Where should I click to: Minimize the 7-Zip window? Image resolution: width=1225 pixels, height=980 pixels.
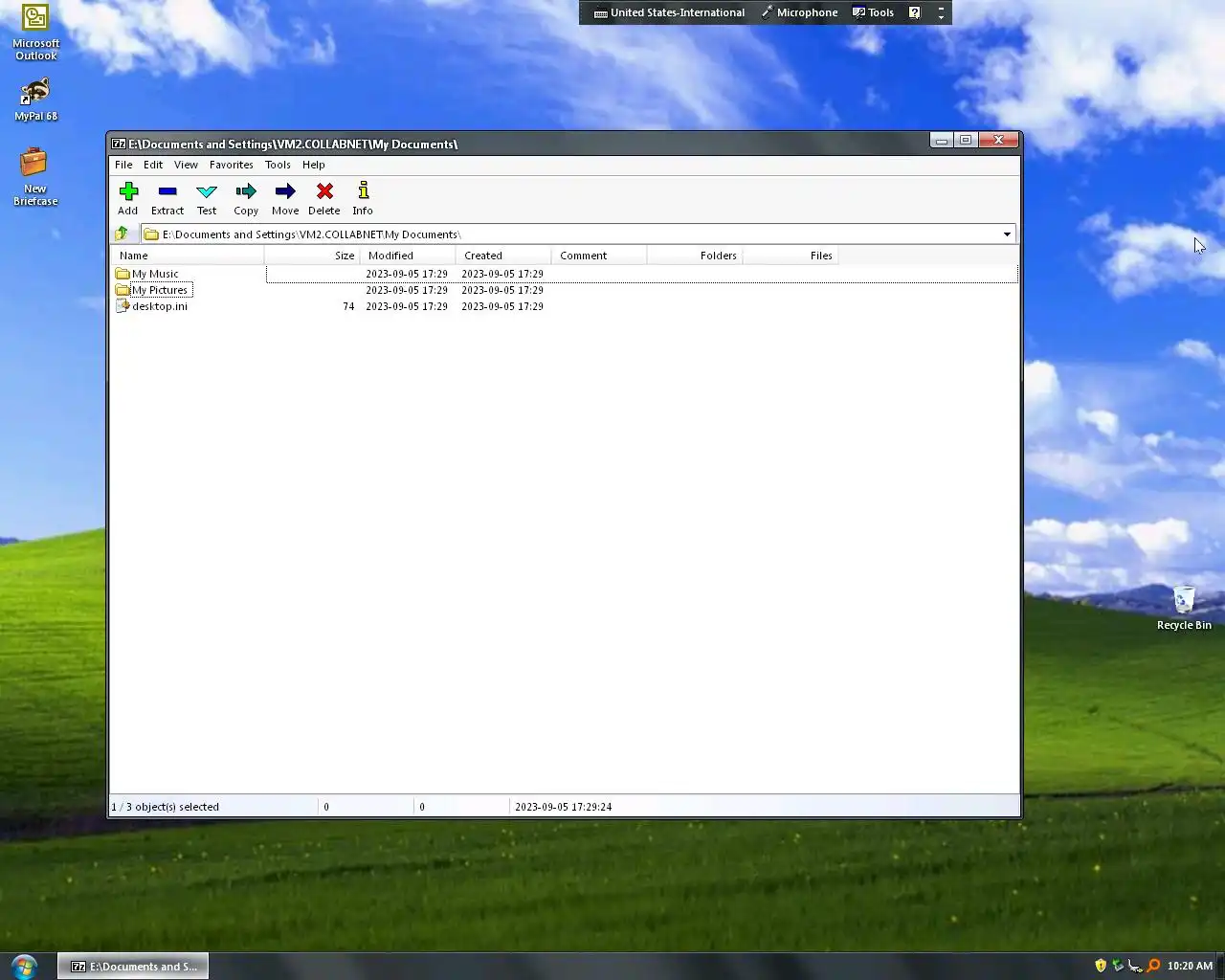[942, 140]
